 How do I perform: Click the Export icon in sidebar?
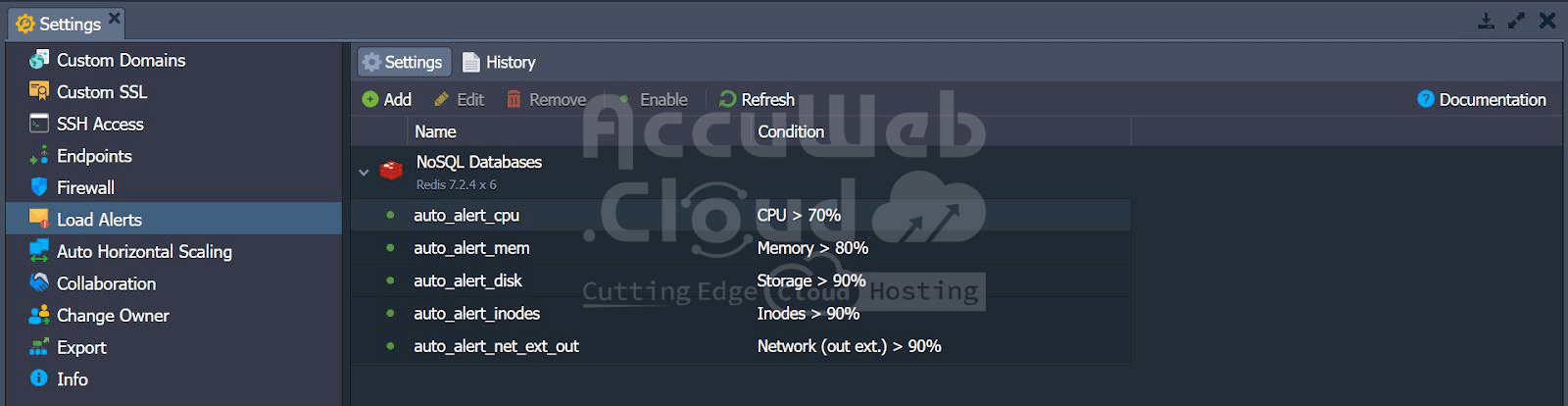tap(39, 347)
